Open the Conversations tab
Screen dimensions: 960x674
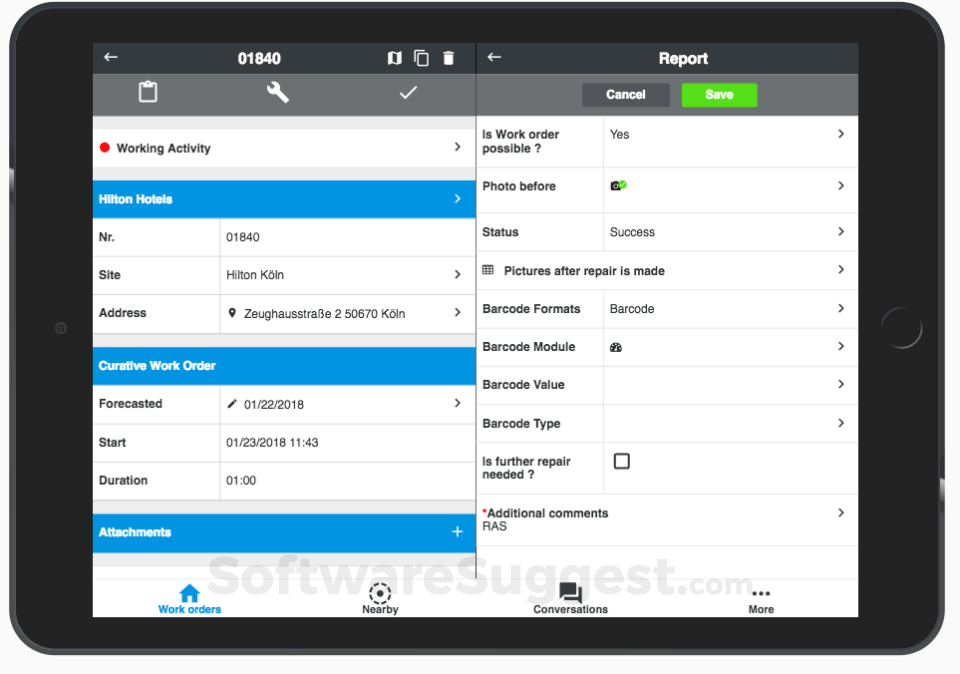coord(571,599)
